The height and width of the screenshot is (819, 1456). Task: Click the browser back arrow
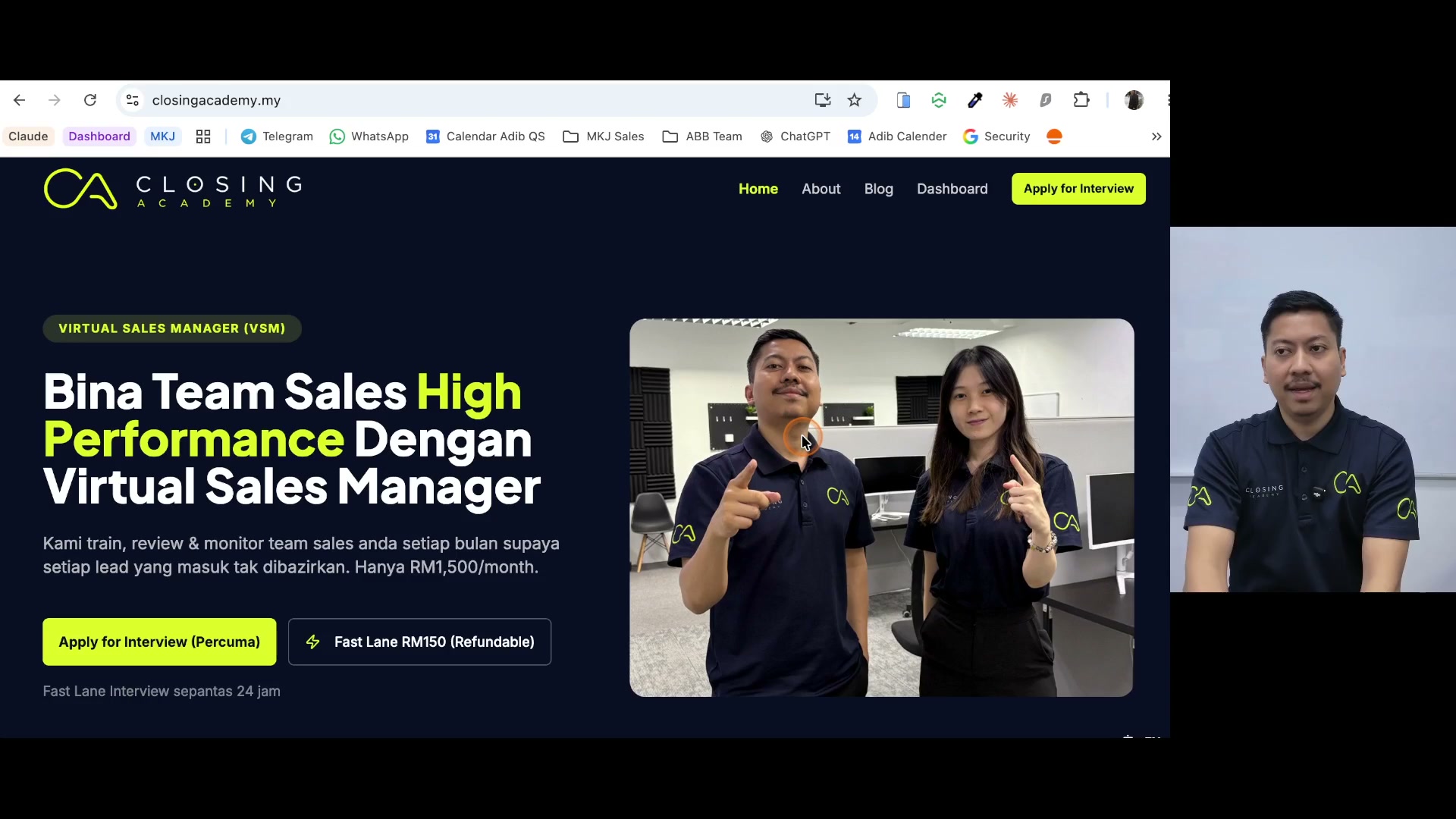[20, 100]
